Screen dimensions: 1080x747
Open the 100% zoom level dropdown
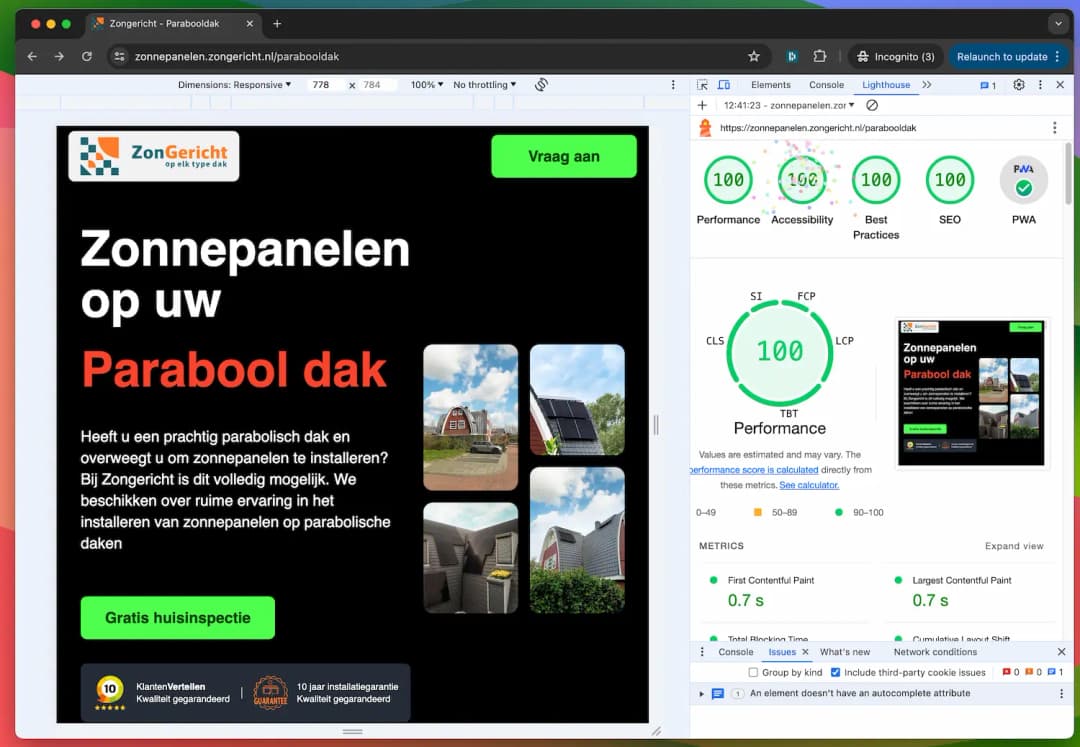tap(427, 85)
